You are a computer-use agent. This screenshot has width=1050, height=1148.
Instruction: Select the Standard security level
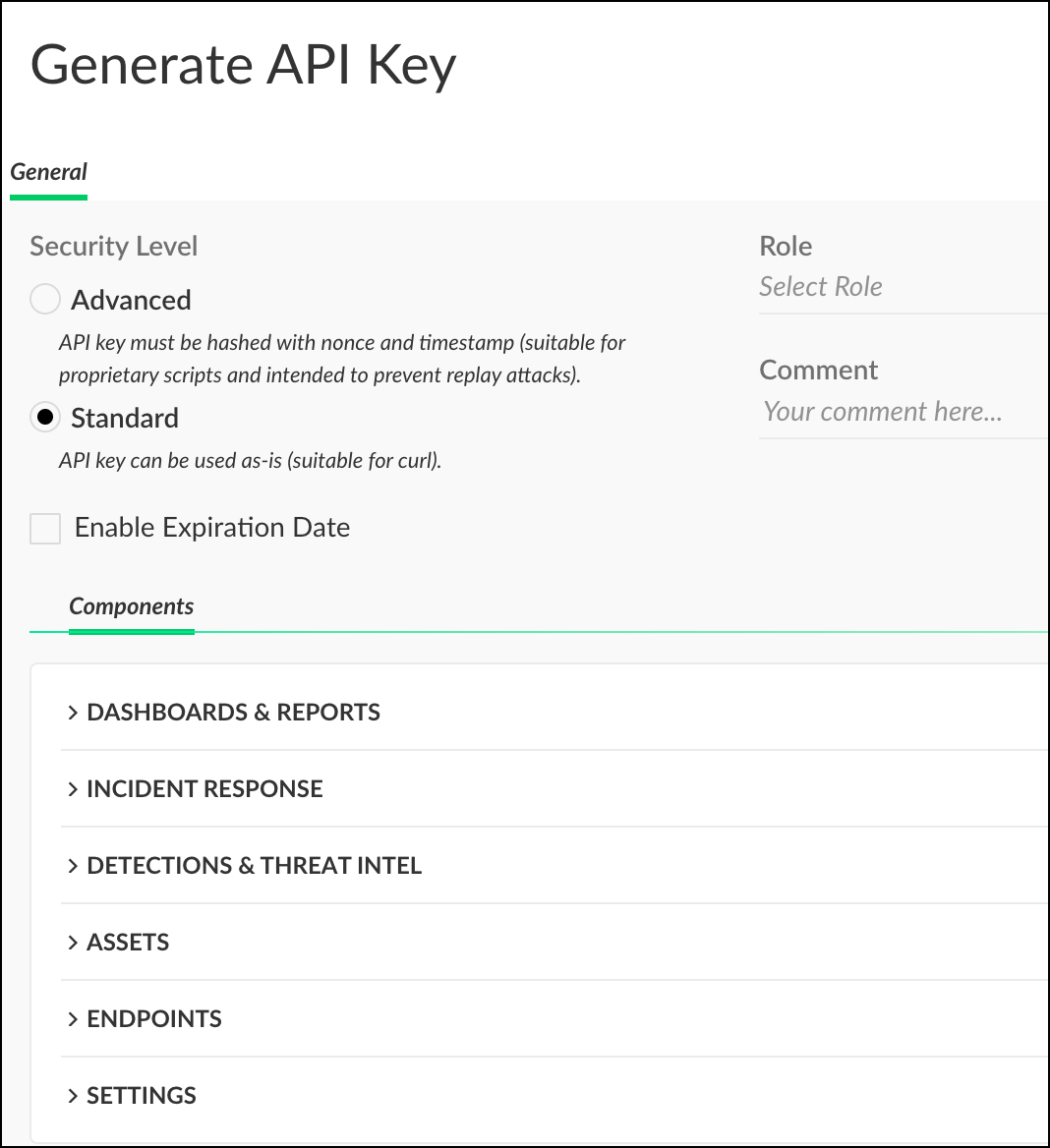(45, 418)
